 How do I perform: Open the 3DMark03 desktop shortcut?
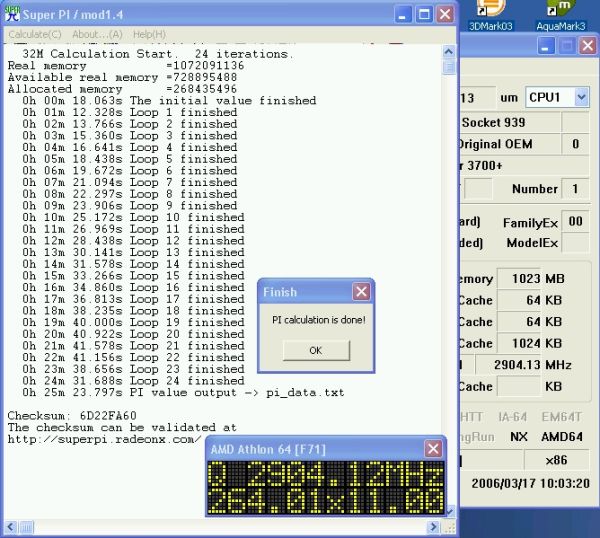click(x=491, y=15)
